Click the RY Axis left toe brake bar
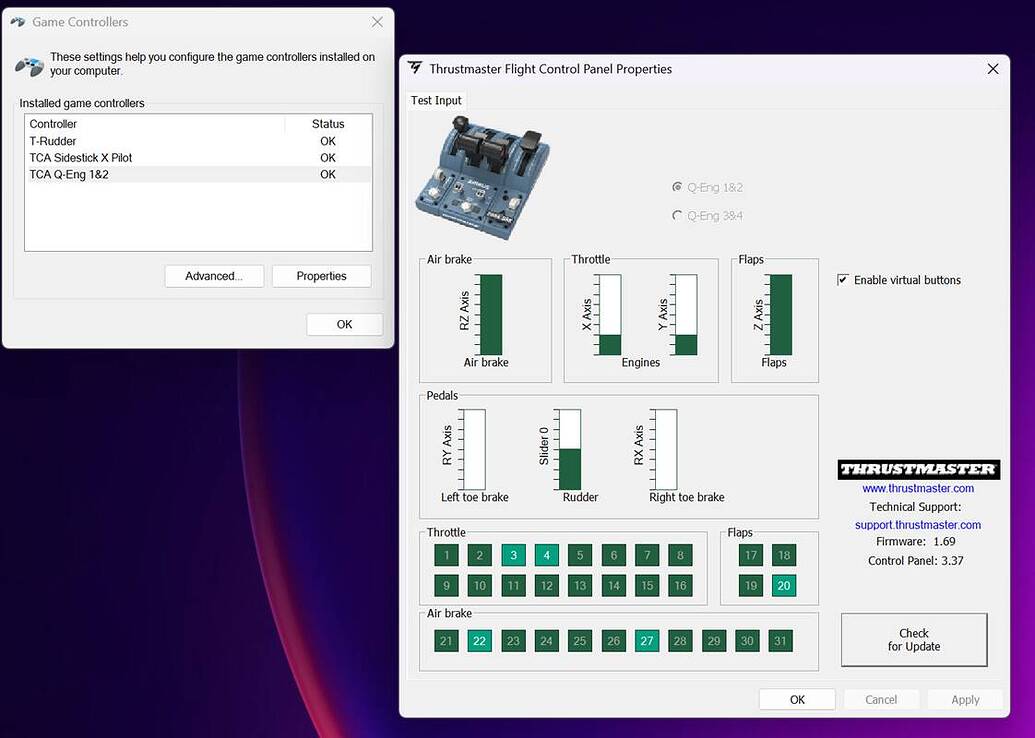Image resolution: width=1035 pixels, height=738 pixels. coord(475,450)
